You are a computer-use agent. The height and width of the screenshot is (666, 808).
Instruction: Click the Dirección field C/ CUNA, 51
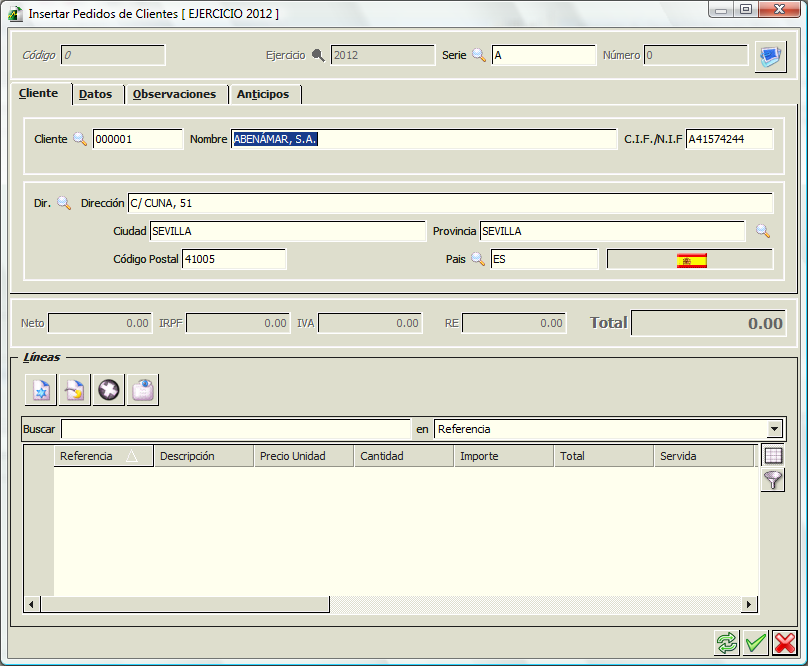tap(450, 203)
